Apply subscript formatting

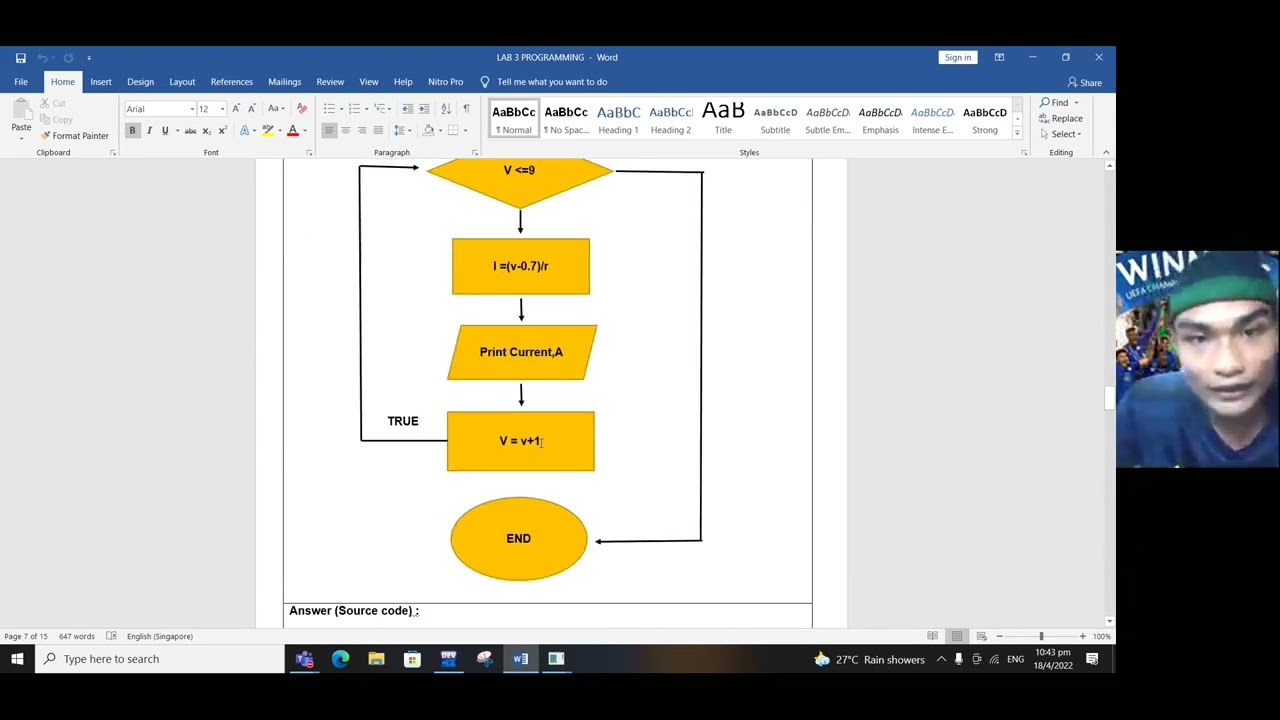point(206,131)
